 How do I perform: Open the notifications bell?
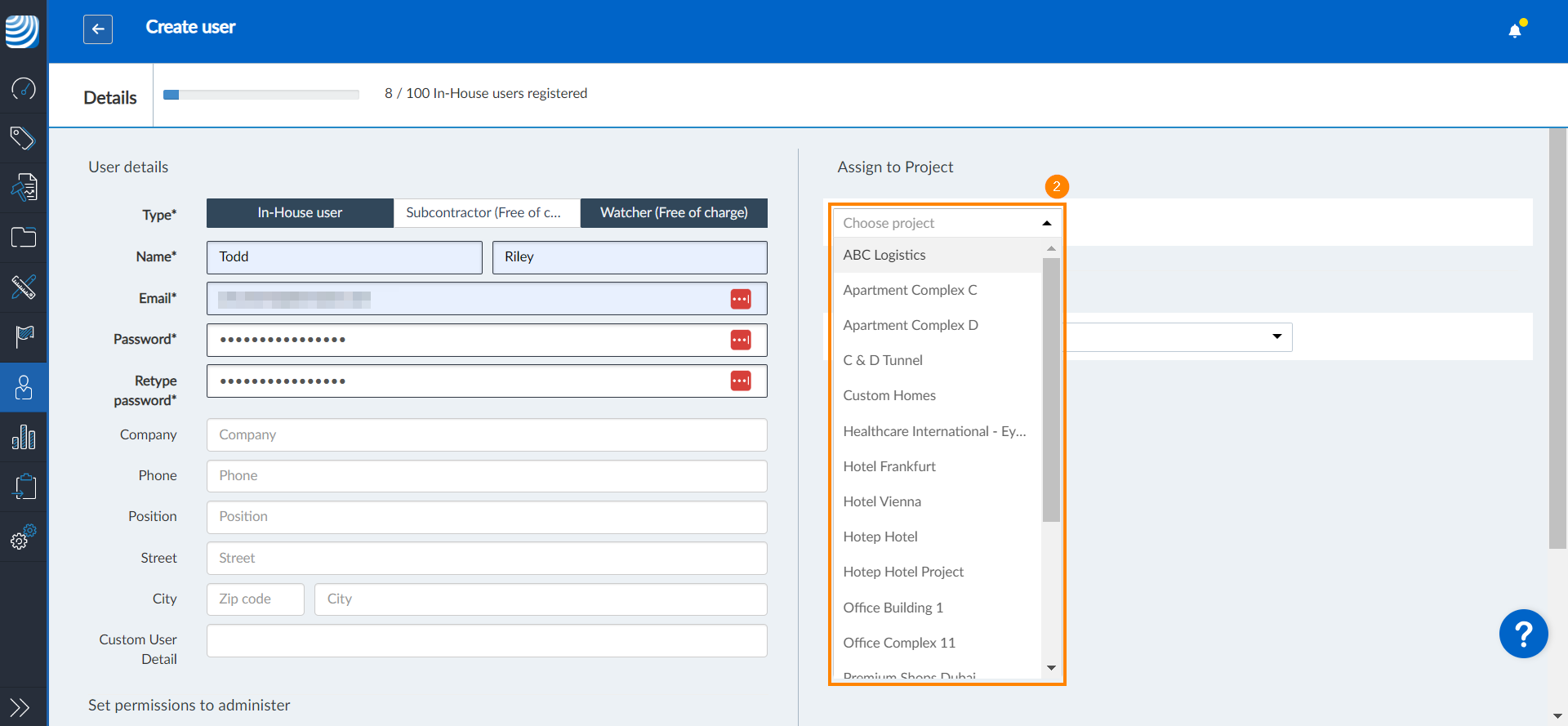1515,31
